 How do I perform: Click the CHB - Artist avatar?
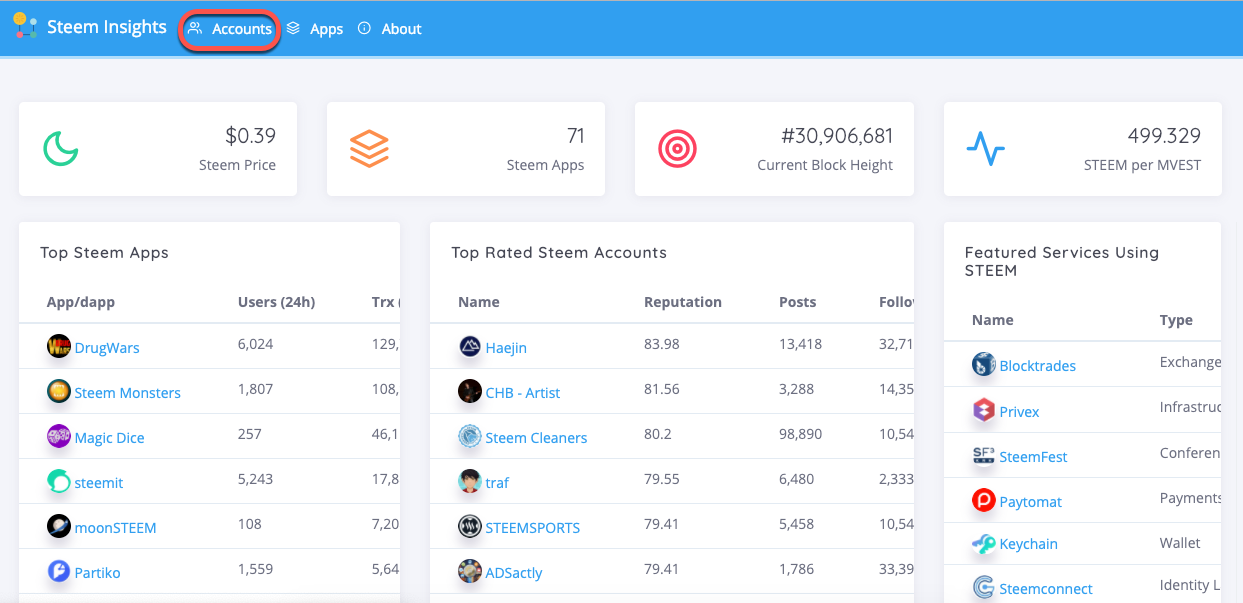click(470, 392)
